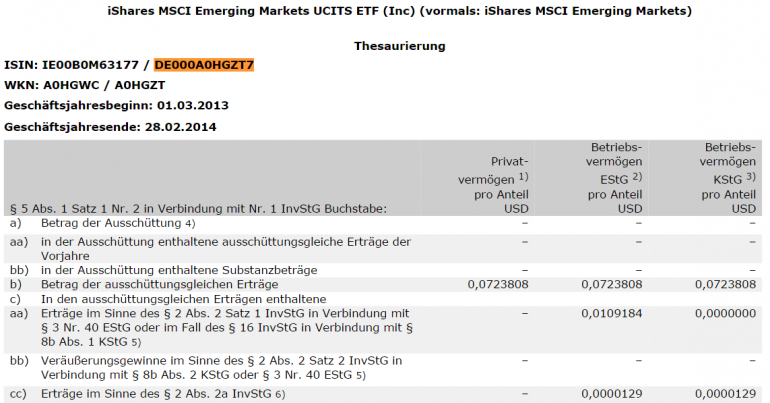
Task: Click the highlighted ISIN DE000A0HGZT7
Action: coord(204,65)
